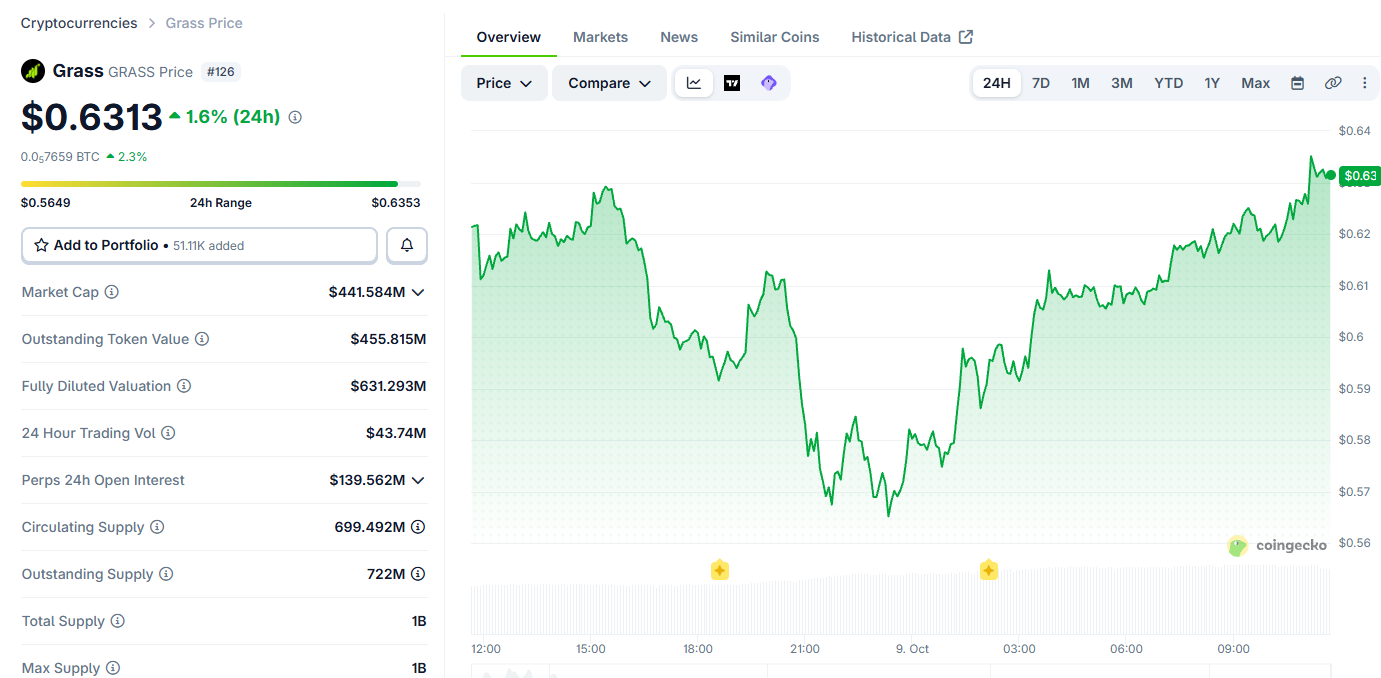Open the three-dot chart options menu
The width and height of the screenshot is (1381, 678).
(1365, 83)
